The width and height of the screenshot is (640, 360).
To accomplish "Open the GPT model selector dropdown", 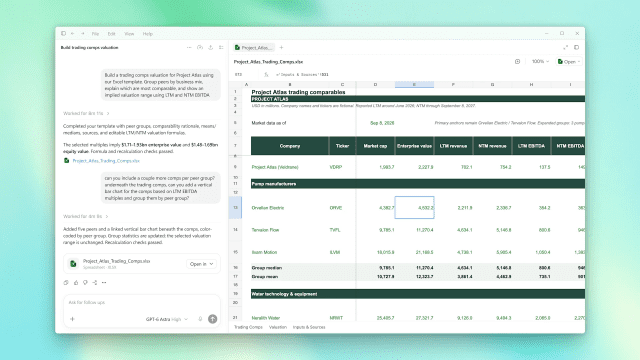I will click(x=167, y=319).
